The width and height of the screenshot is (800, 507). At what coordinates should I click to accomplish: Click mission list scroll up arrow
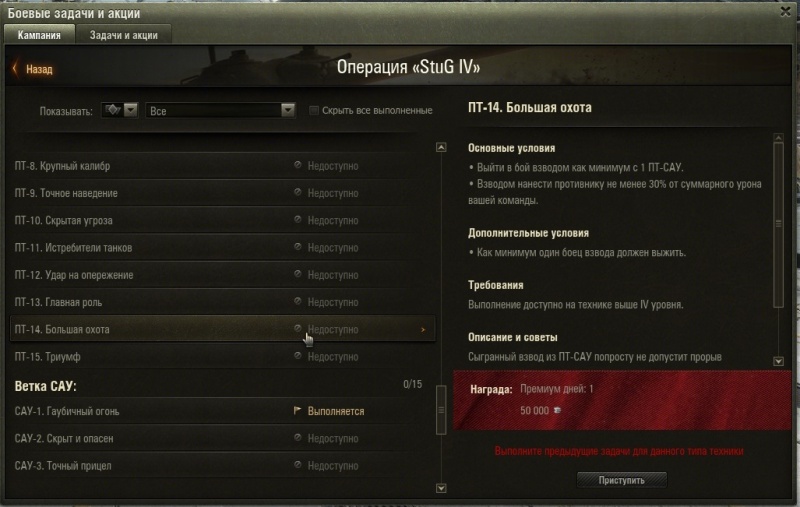[441, 147]
